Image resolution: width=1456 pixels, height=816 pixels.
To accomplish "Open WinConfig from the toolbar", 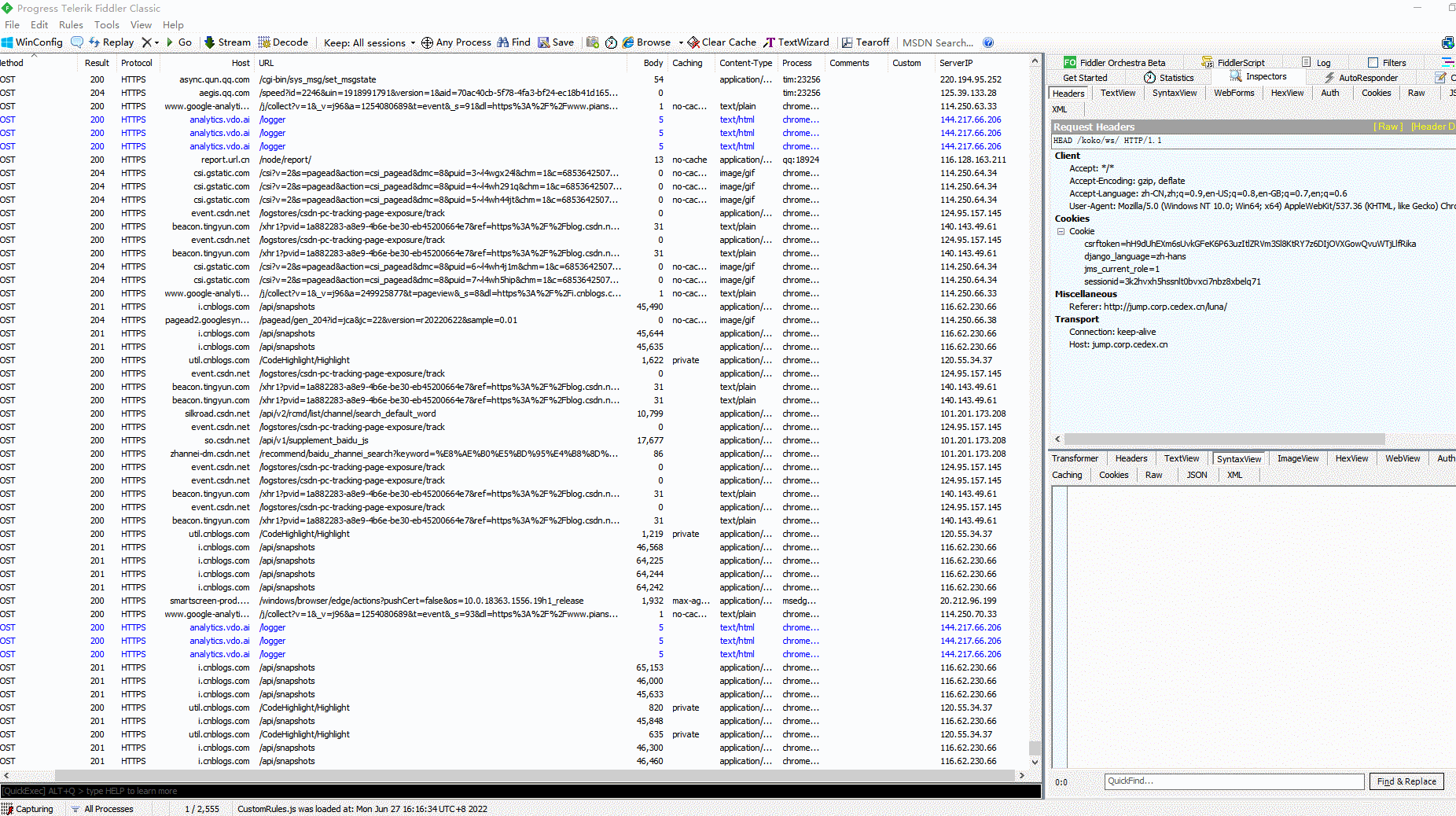I will [32, 42].
